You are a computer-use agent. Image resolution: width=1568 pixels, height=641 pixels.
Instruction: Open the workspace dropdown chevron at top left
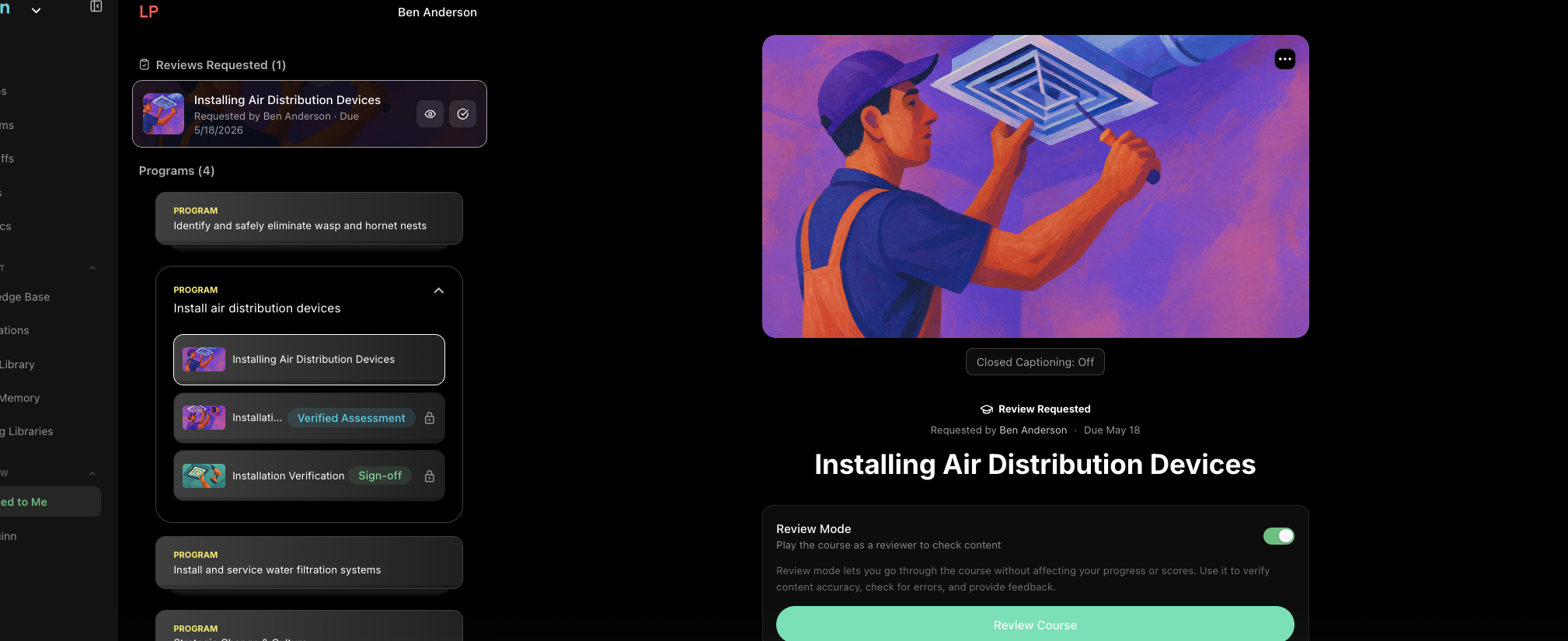[x=36, y=11]
